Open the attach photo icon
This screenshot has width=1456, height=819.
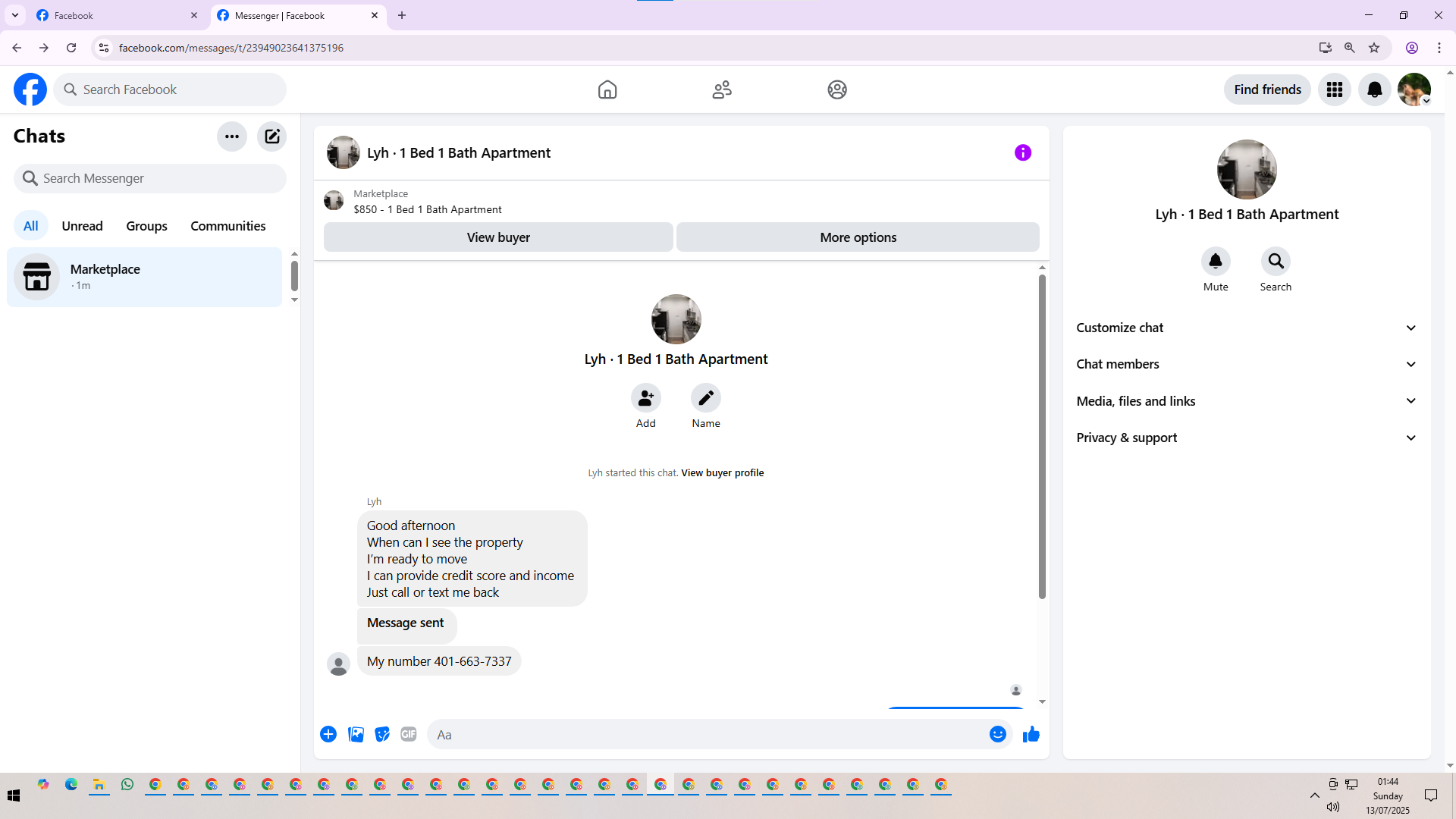click(356, 734)
